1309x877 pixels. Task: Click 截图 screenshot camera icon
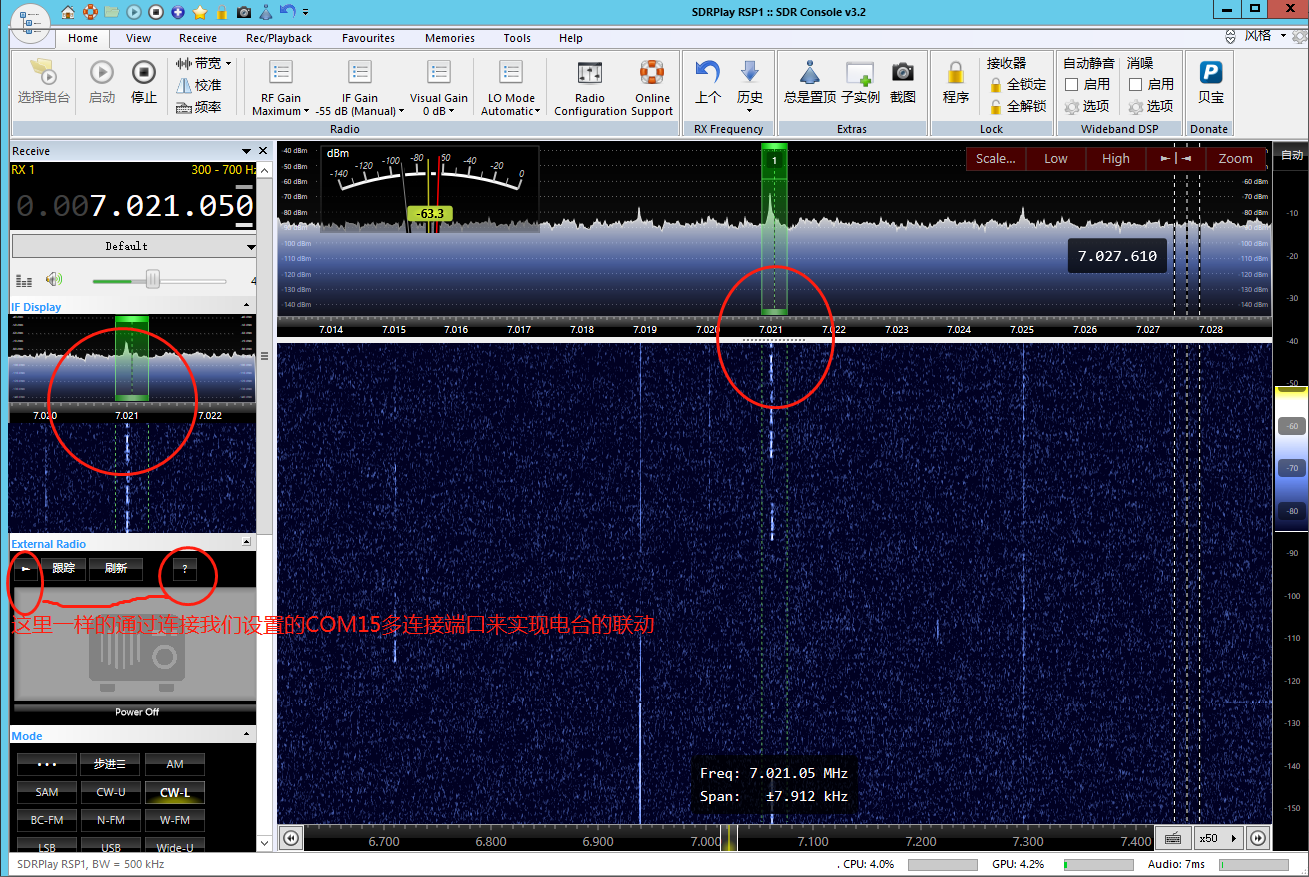pos(903,83)
